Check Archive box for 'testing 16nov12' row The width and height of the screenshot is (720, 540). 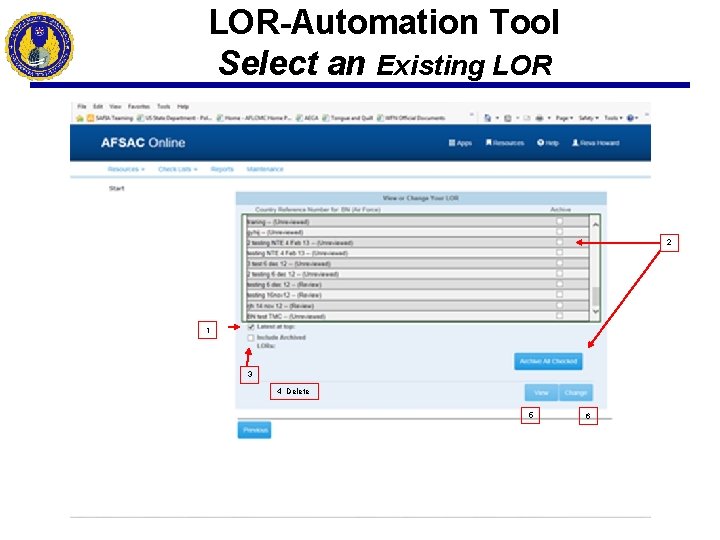pyautogui.click(x=559, y=294)
